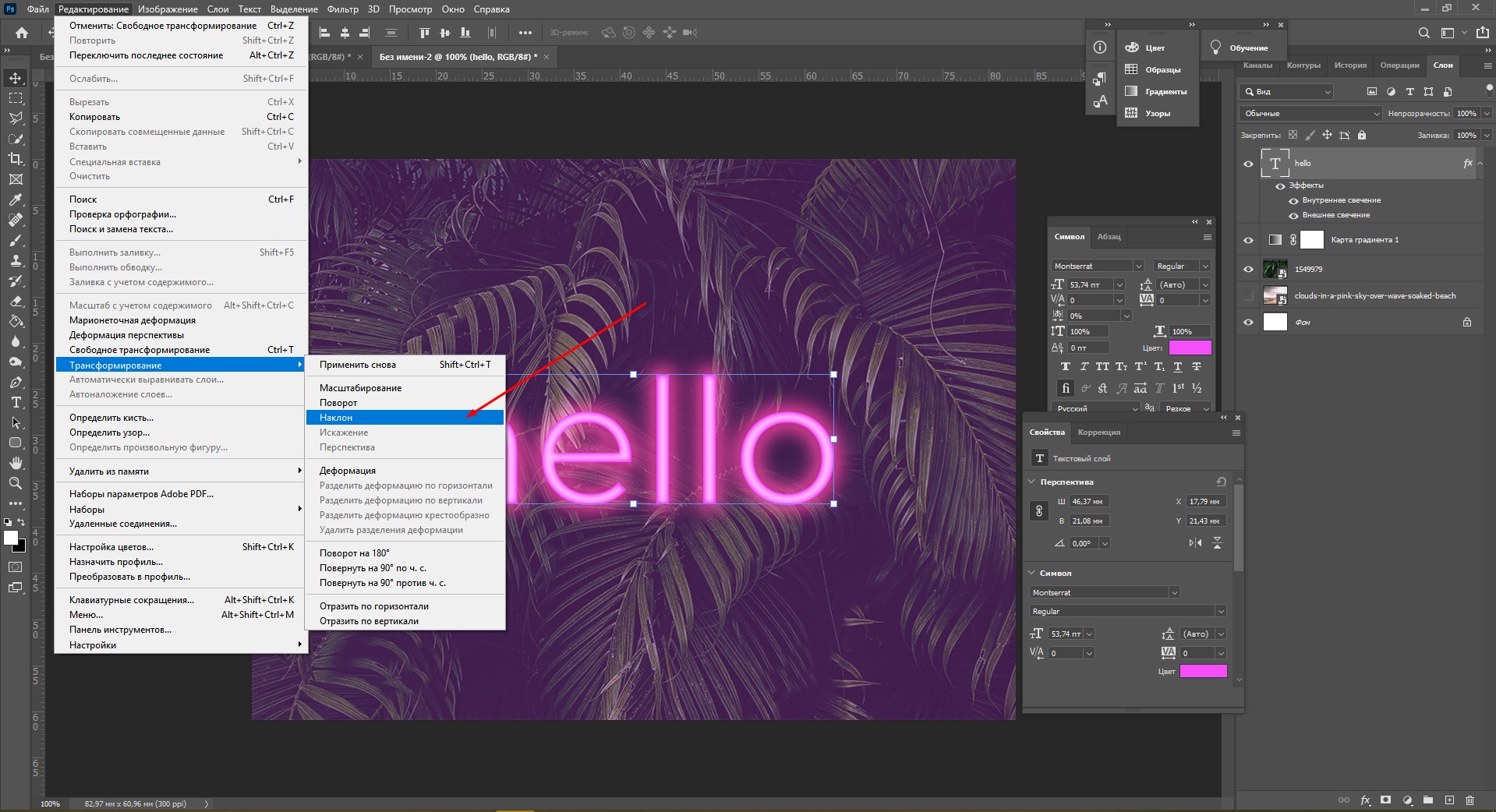
Task: Click the faux bold icon in Character panel
Action: pos(1065,366)
